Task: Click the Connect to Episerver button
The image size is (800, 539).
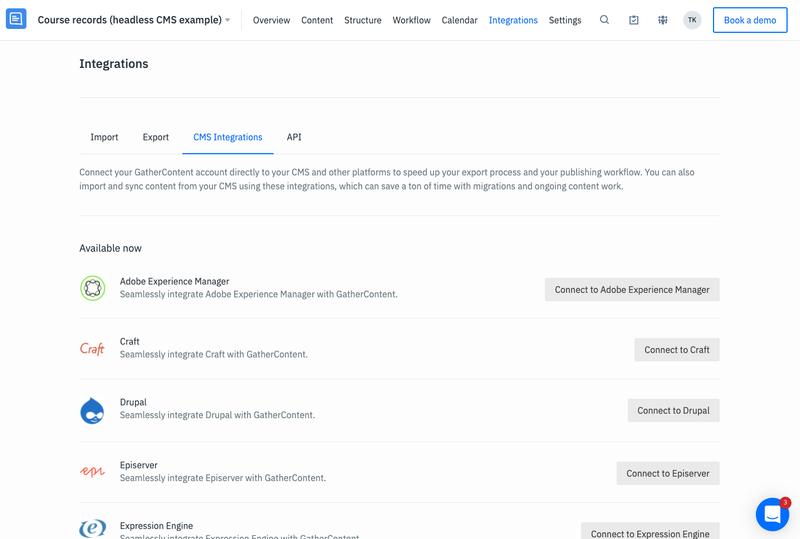Action: [667, 473]
